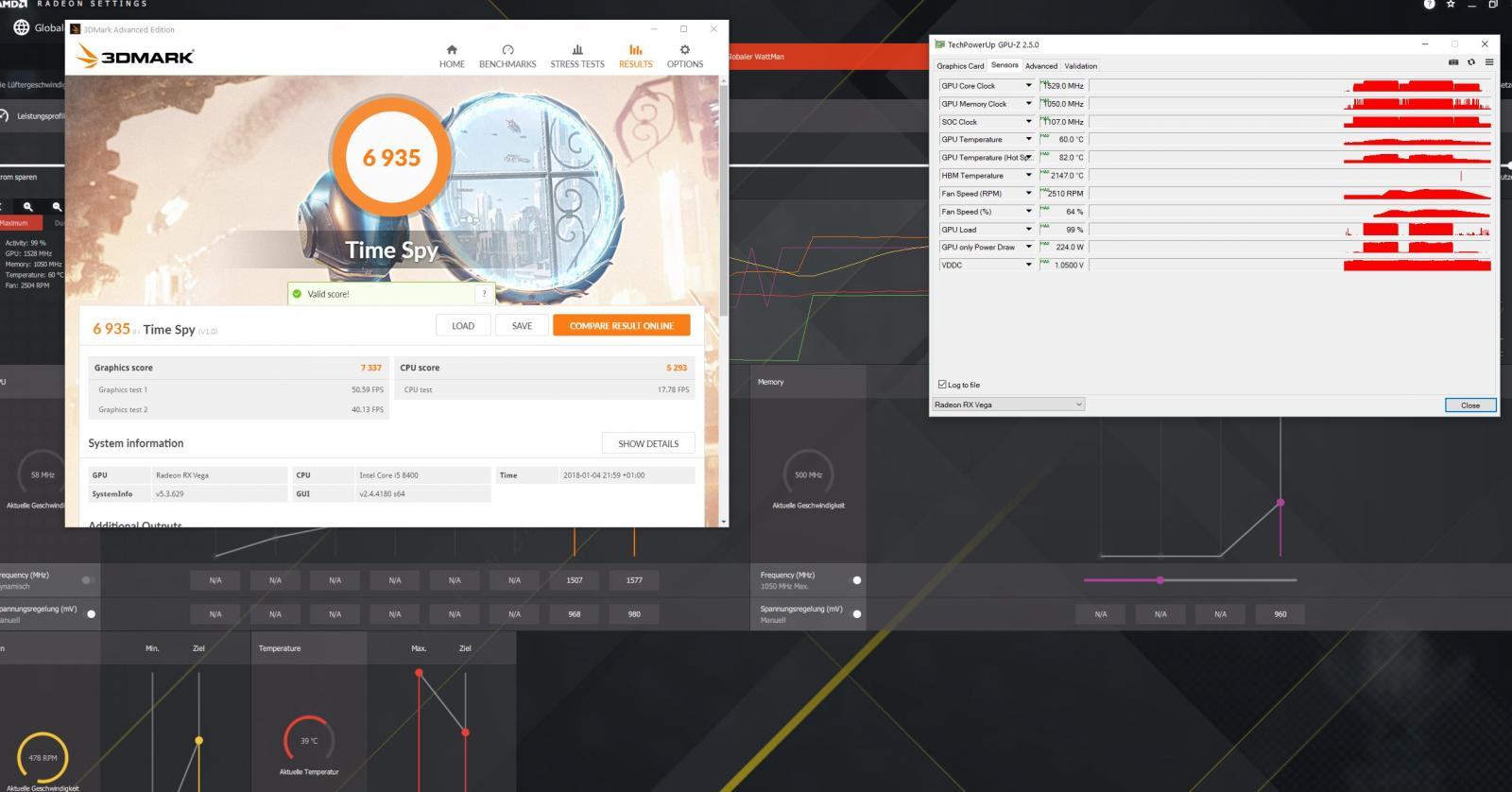The width and height of the screenshot is (1512, 792).
Task: Click 3DMark title bar app icon
Action: tap(76, 29)
